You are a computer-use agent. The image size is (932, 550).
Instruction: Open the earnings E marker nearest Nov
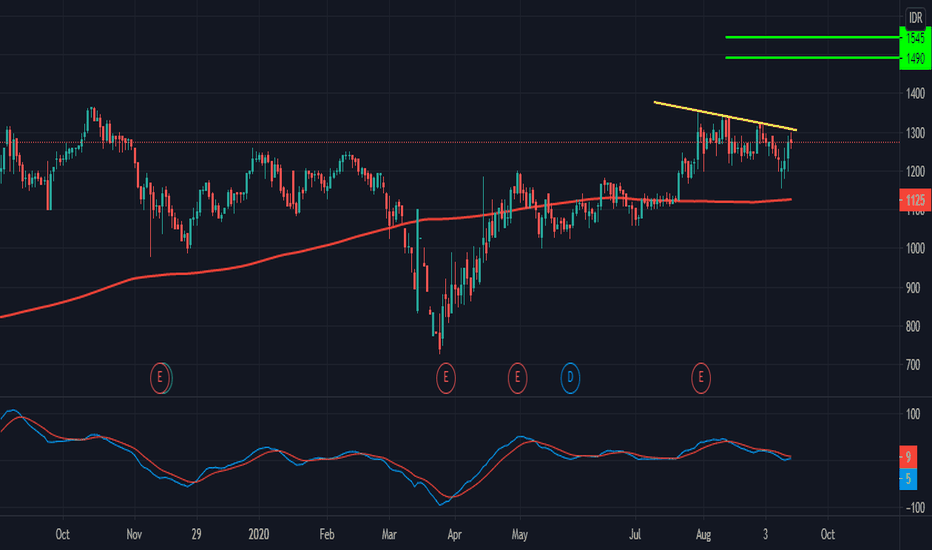click(160, 378)
